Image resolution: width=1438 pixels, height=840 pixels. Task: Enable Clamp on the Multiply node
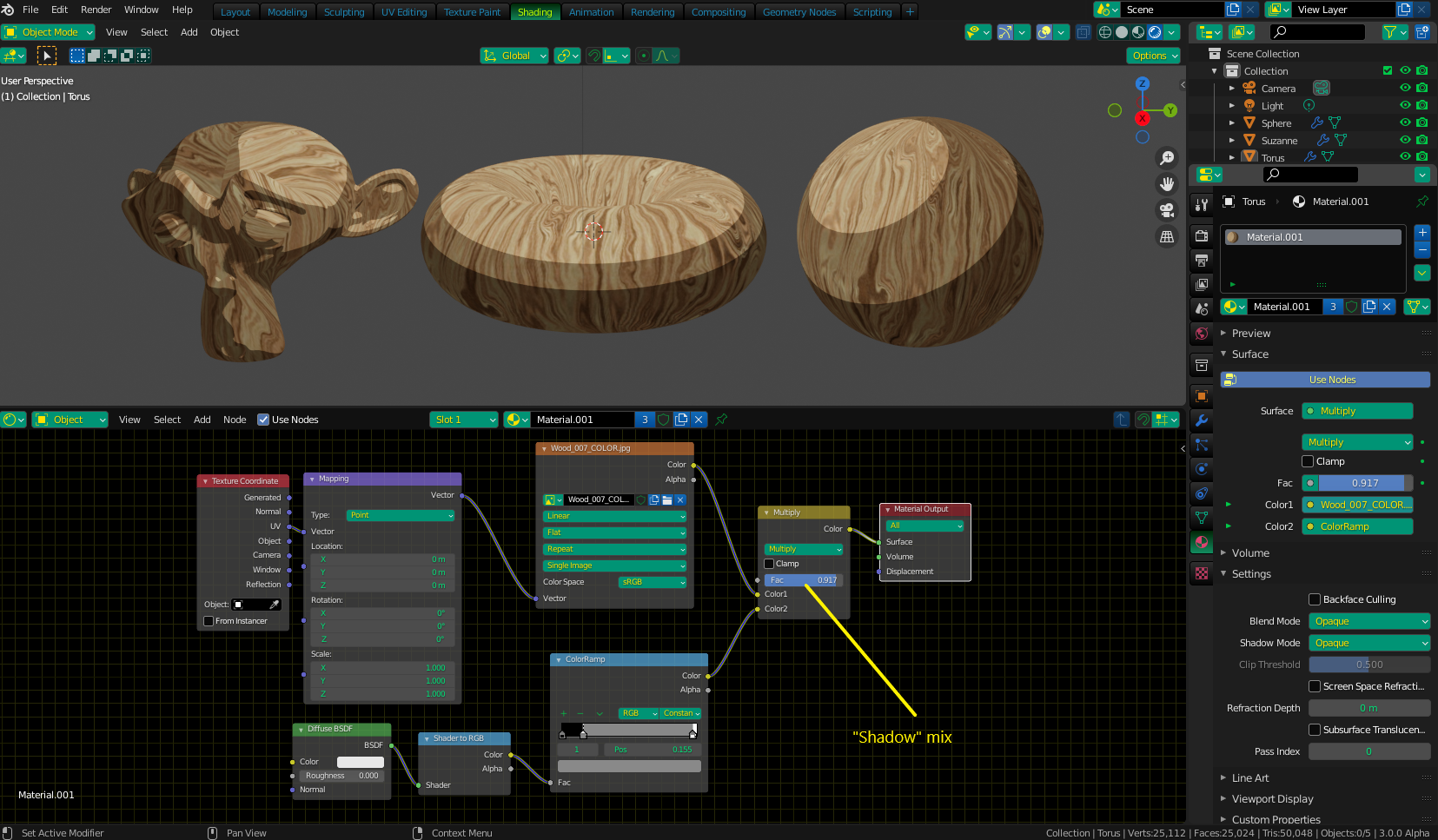point(769,564)
